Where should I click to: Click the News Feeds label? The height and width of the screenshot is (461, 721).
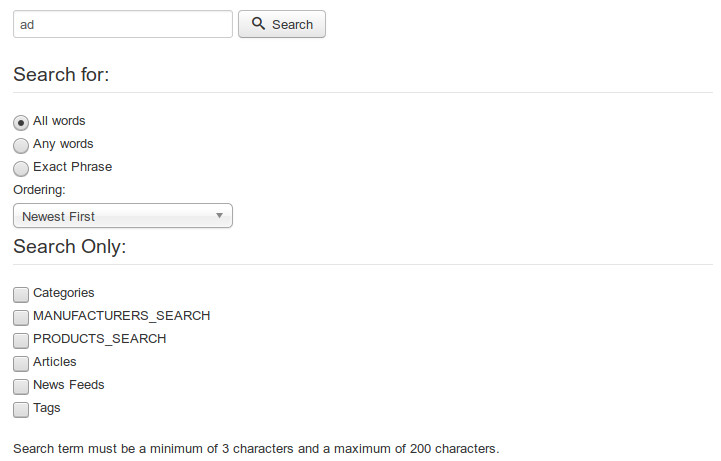pos(69,385)
